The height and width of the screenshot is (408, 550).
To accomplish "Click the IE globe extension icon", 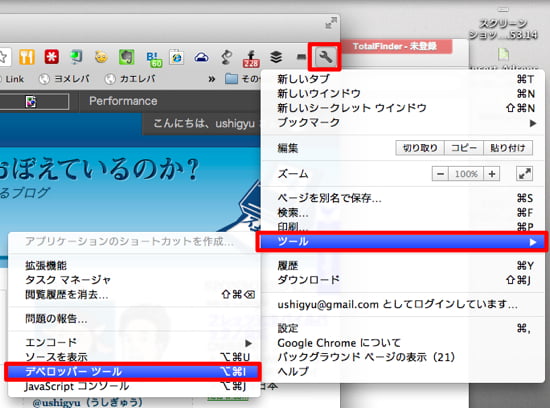I will point(176,57).
